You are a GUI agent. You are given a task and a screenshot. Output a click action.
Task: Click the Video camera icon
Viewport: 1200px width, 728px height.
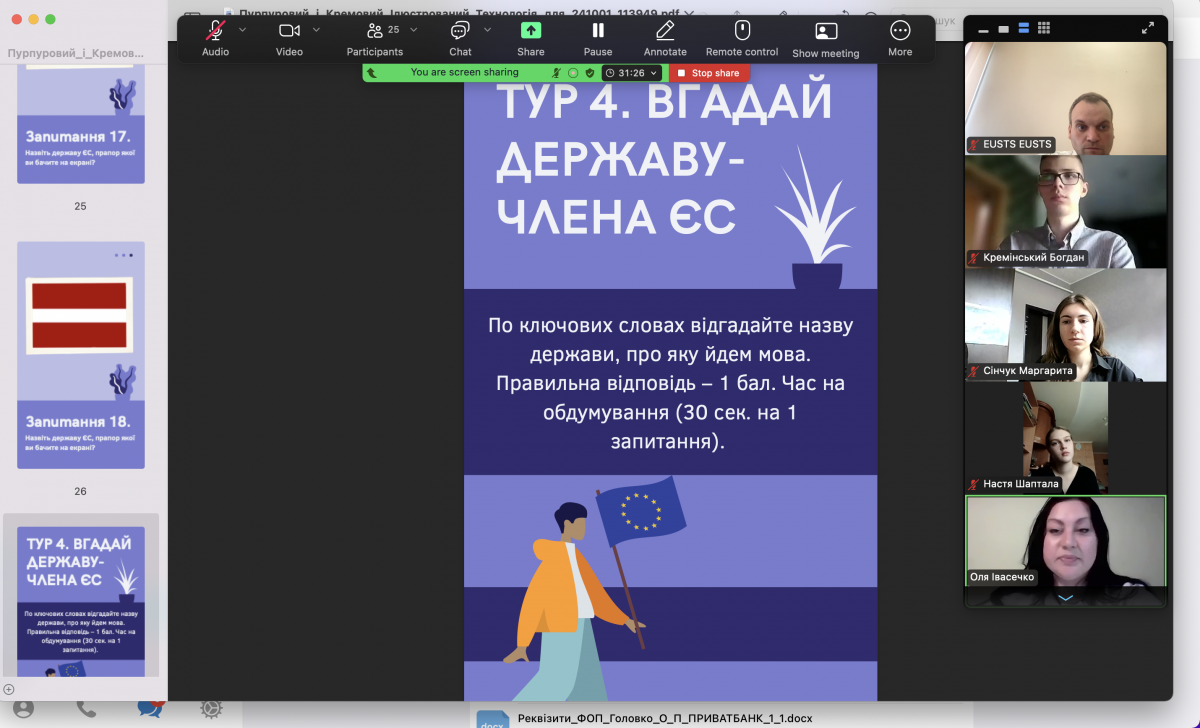289,31
